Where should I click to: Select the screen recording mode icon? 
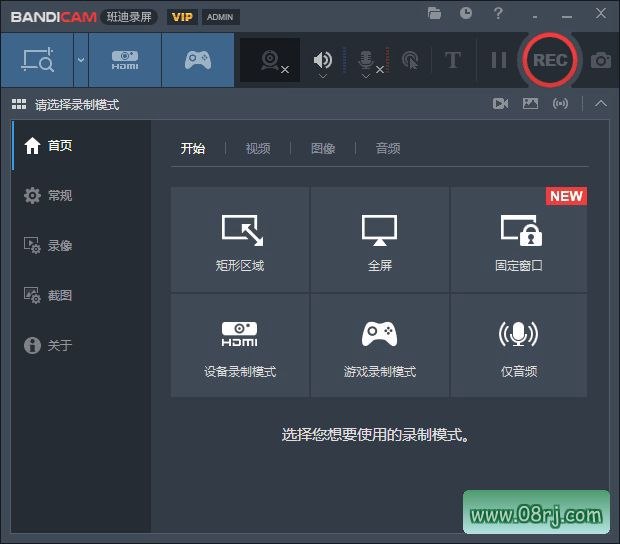(37, 60)
